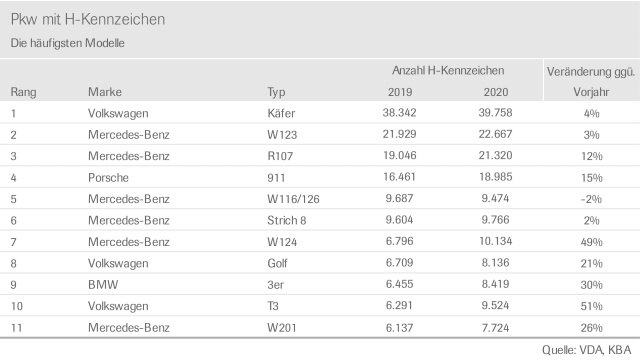The height and width of the screenshot is (360, 640).
Task: Click the 'Marke' column header
Action: click(x=104, y=92)
